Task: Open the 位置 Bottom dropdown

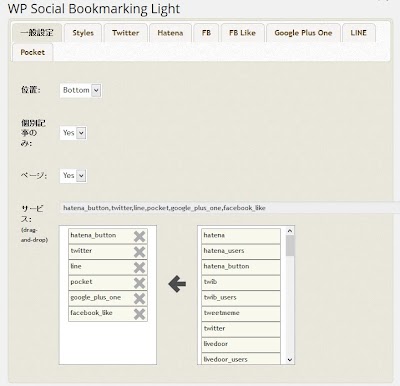Action: 81,90
